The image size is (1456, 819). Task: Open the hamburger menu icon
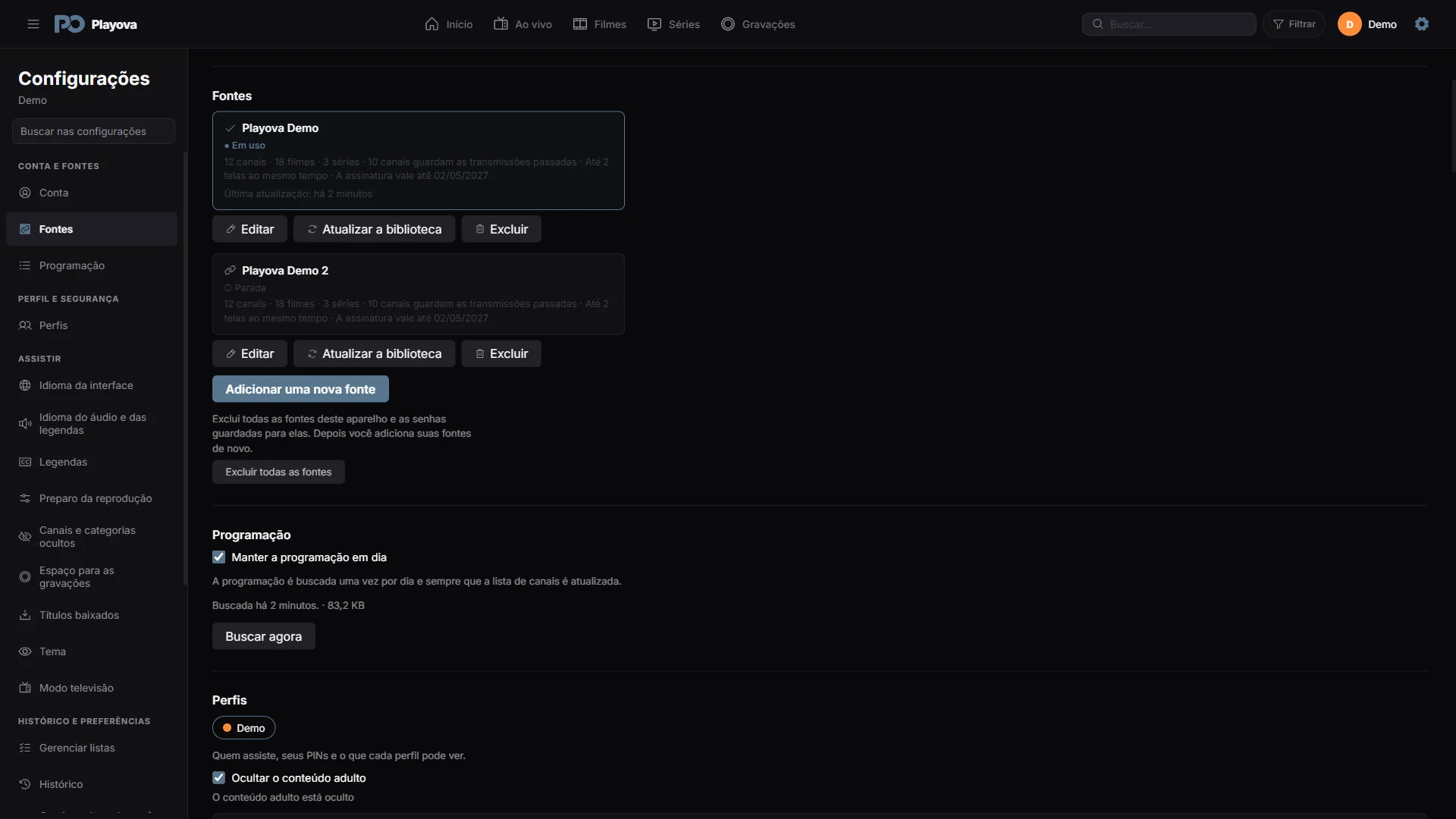pyautogui.click(x=33, y=24)
